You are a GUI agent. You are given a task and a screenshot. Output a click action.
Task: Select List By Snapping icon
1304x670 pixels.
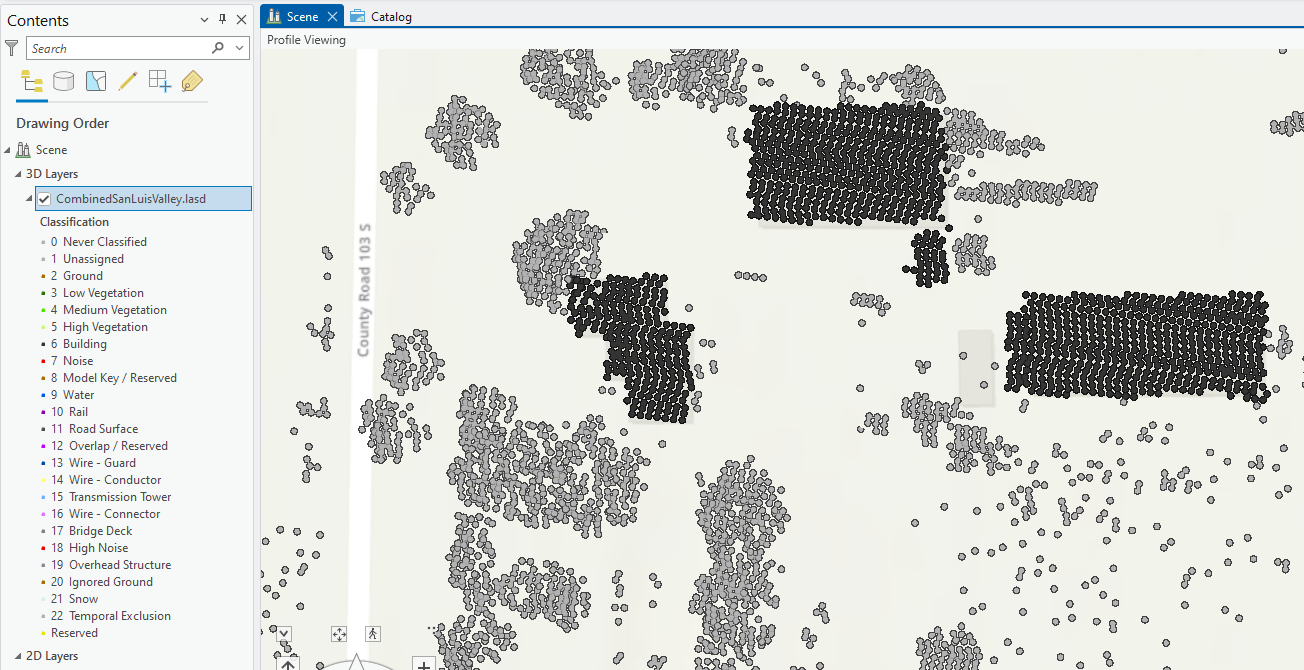(160, 82)
